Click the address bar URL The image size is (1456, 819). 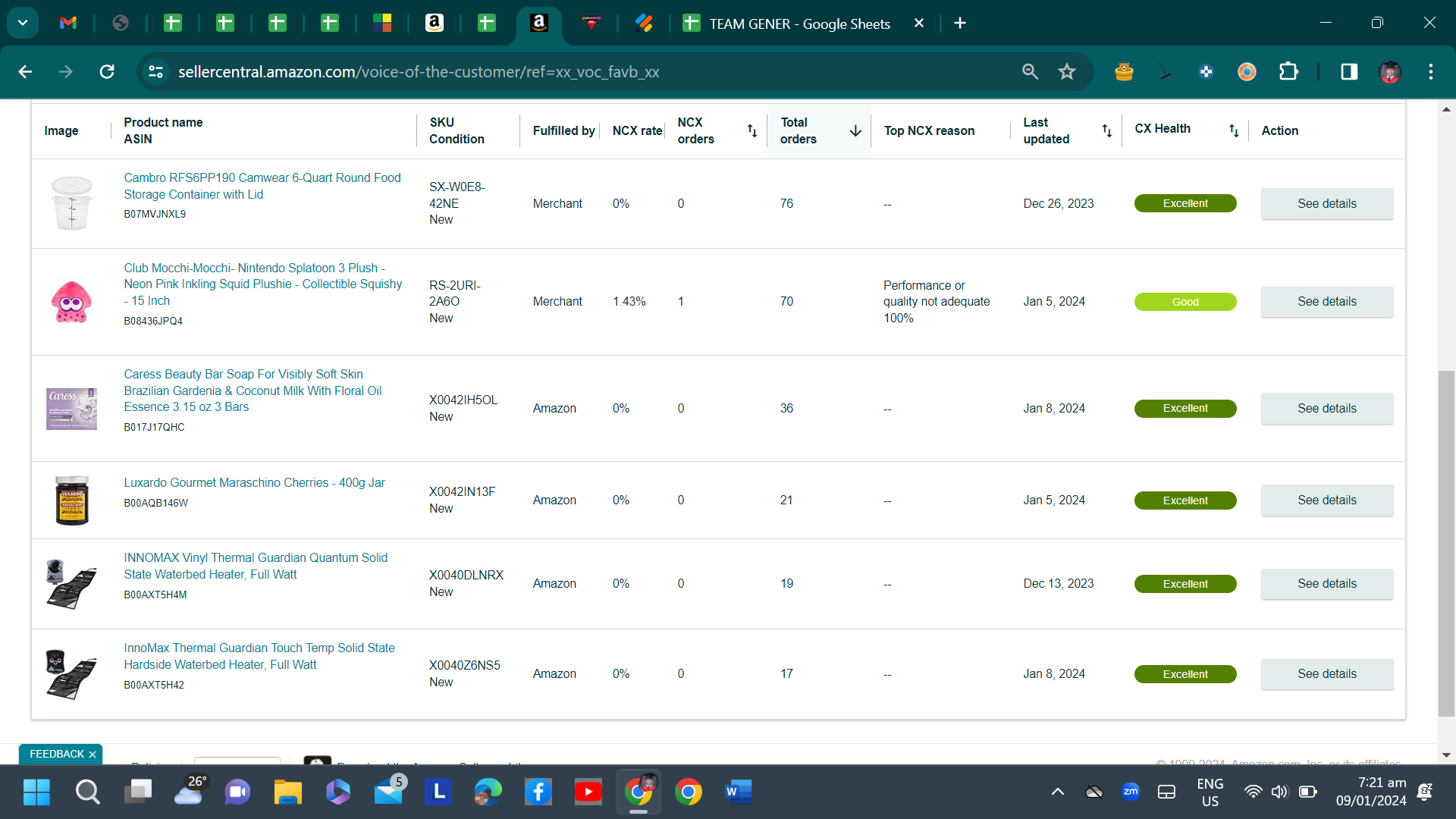[419, 72]
